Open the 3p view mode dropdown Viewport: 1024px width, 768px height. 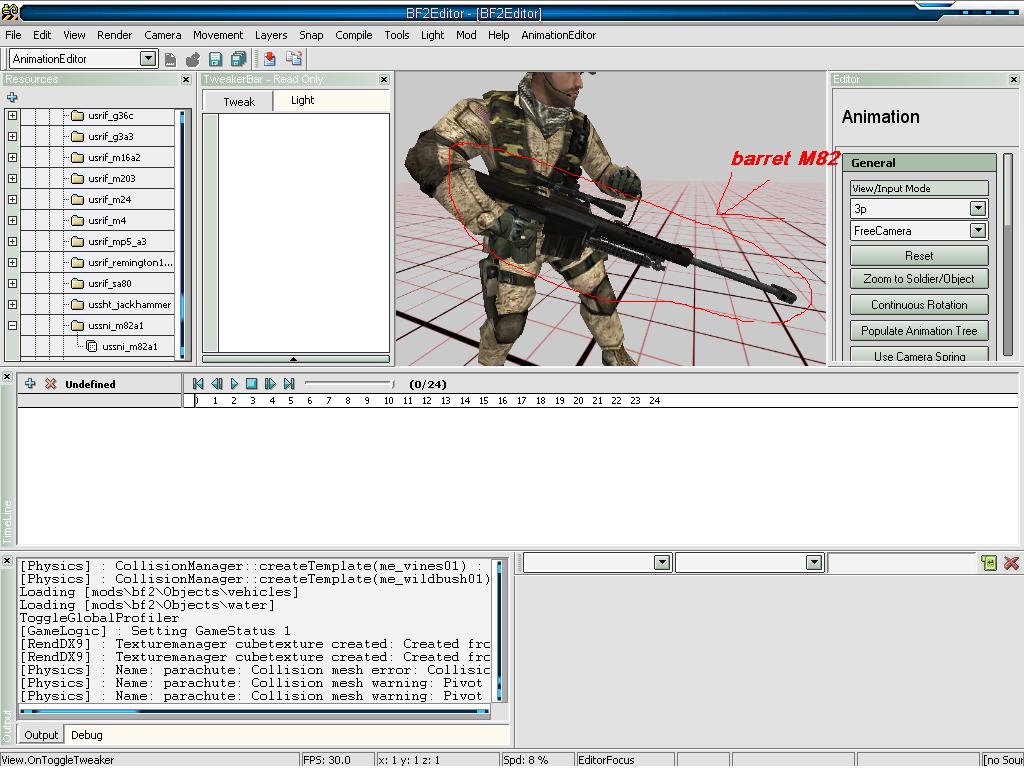pos(978,208)
